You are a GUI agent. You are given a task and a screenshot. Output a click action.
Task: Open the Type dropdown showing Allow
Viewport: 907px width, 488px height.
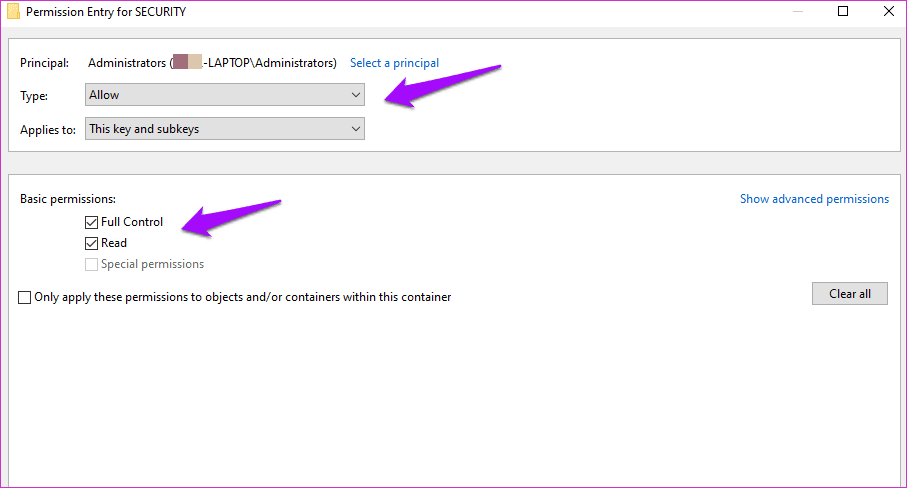pos(225,95)
